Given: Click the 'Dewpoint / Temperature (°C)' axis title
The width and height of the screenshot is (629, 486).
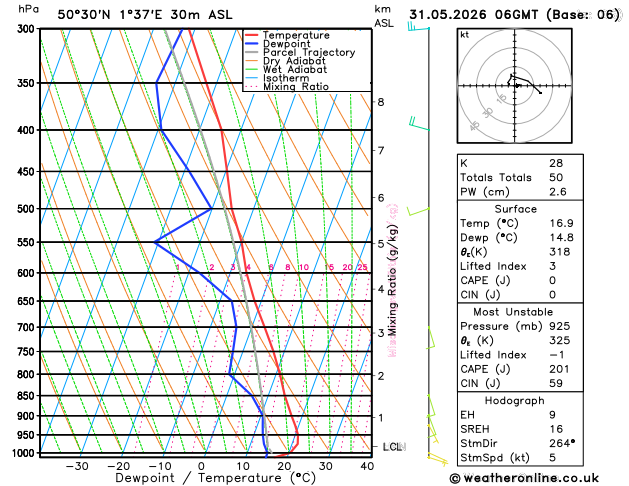Looking at the screenshot, I should [x=216, y=478].
